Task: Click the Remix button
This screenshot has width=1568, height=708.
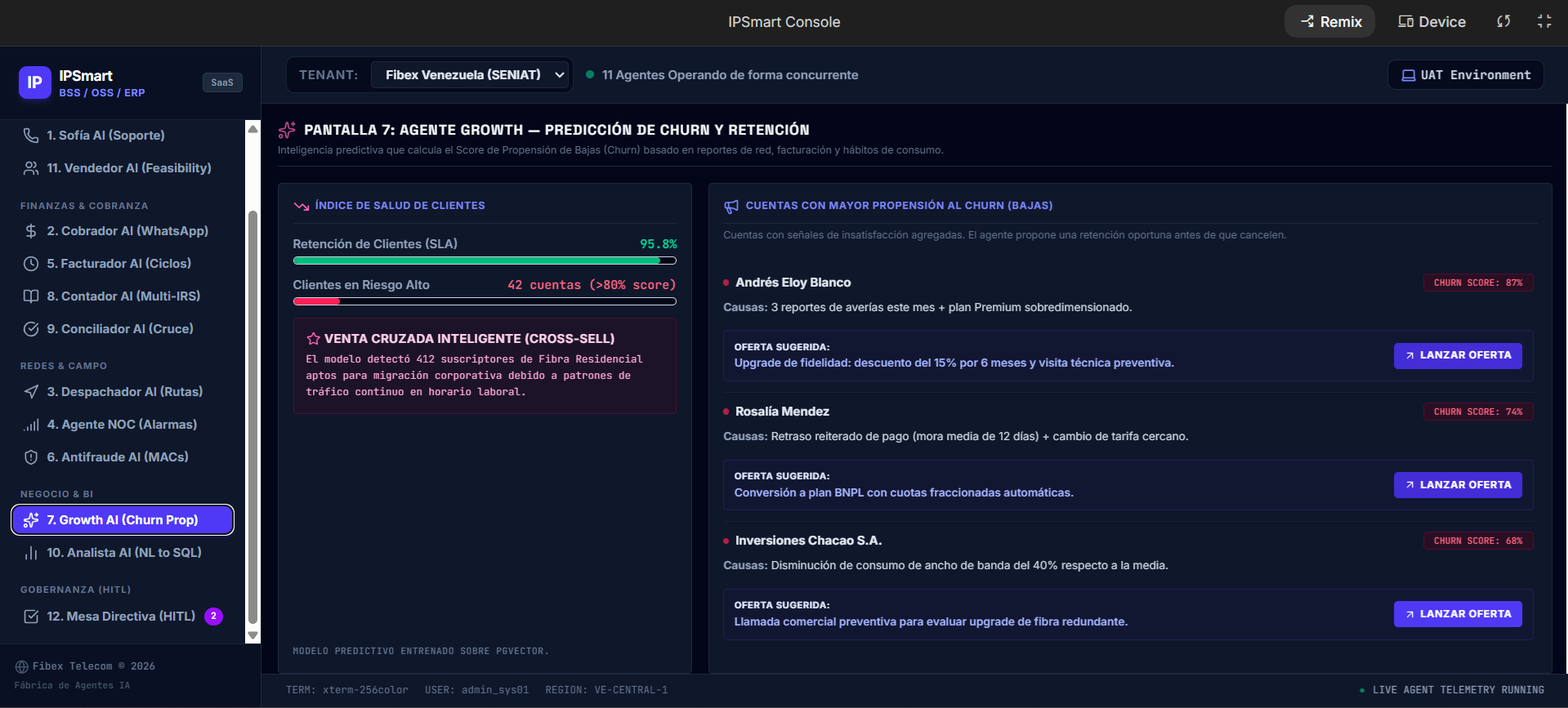Action: pos(1330,21)
